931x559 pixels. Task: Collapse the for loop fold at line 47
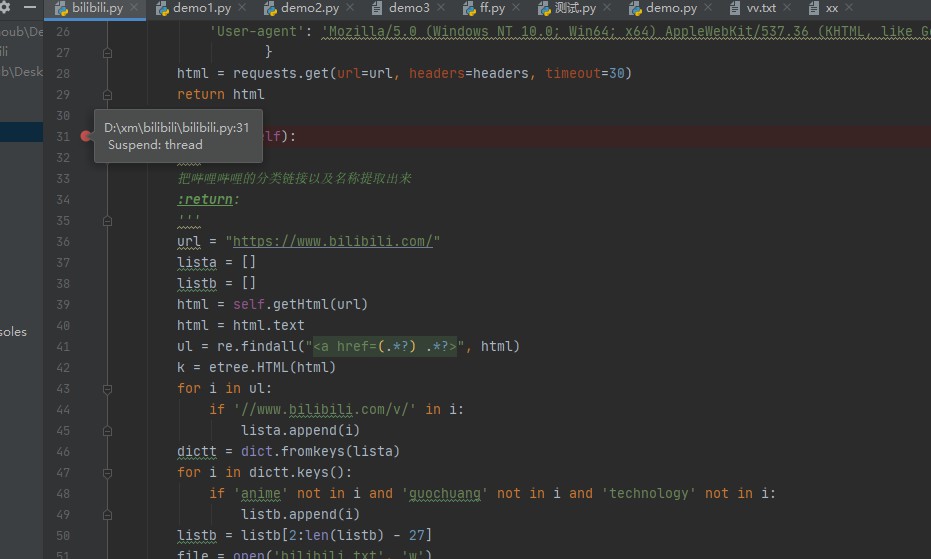point(107,473)
